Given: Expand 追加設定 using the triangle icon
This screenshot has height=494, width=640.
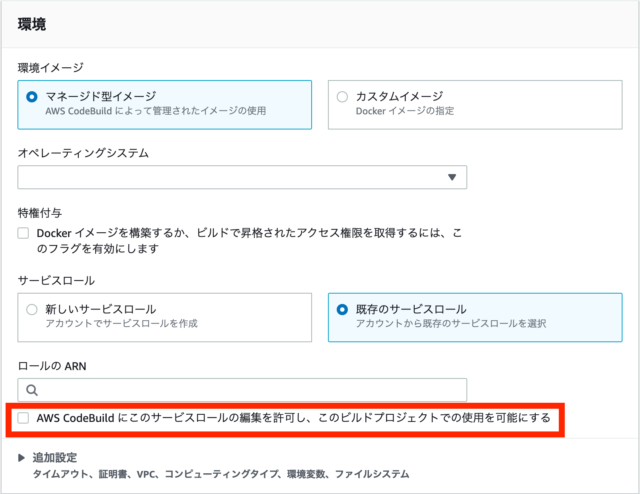Looking at the screenshot, I should 22,458.
